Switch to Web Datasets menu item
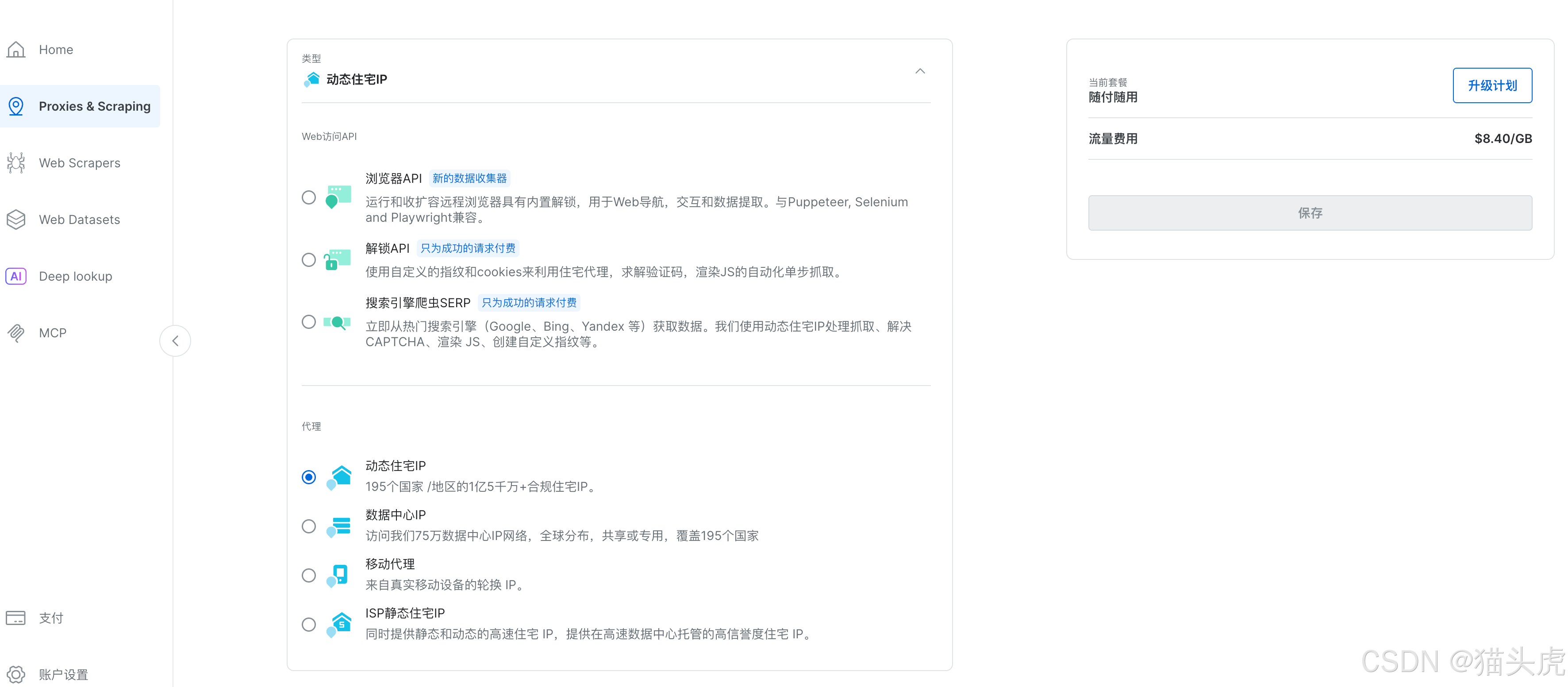The width and height of the screenshot is (1568, 687). tap(79, 219)
